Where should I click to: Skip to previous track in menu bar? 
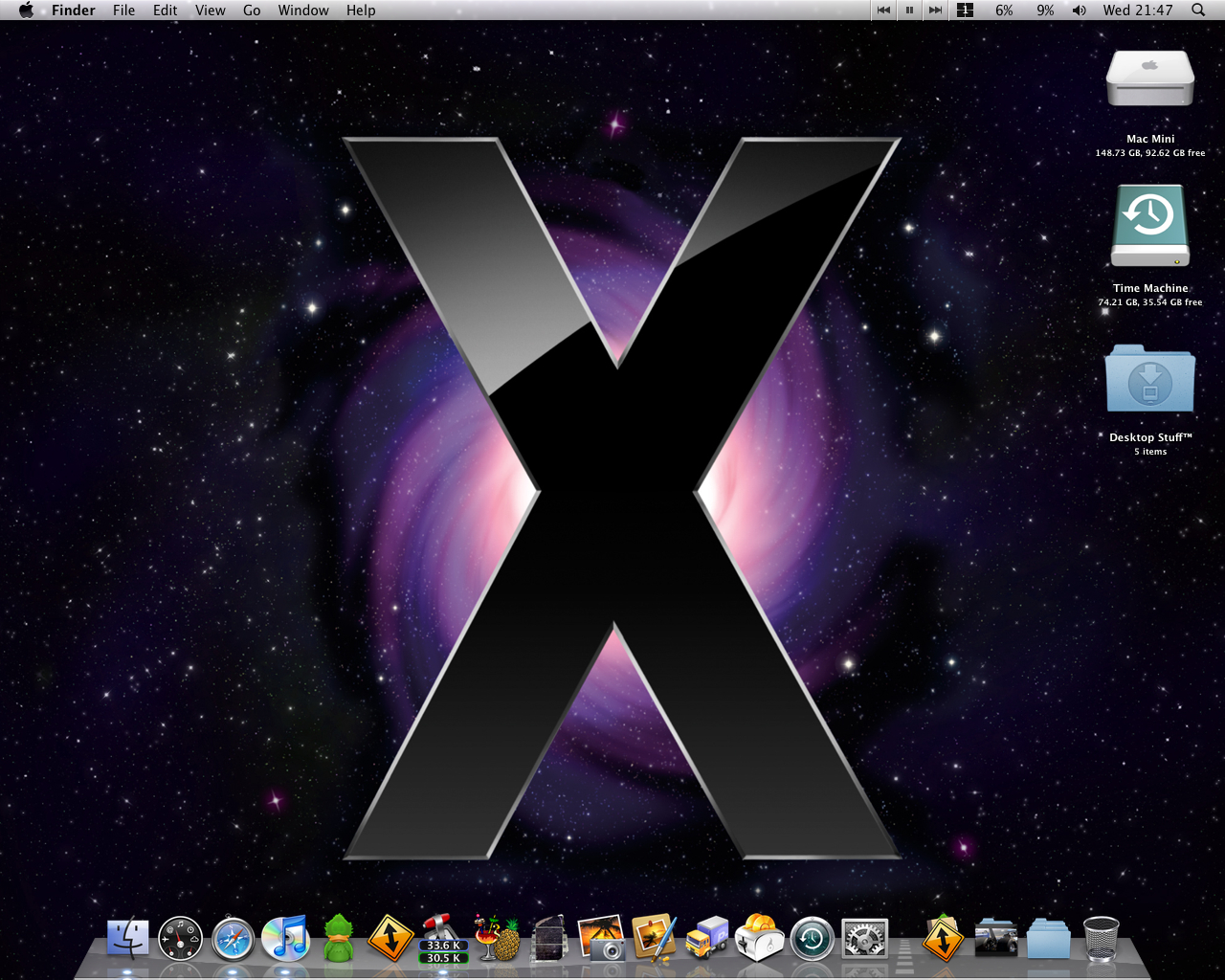point(883,11)
